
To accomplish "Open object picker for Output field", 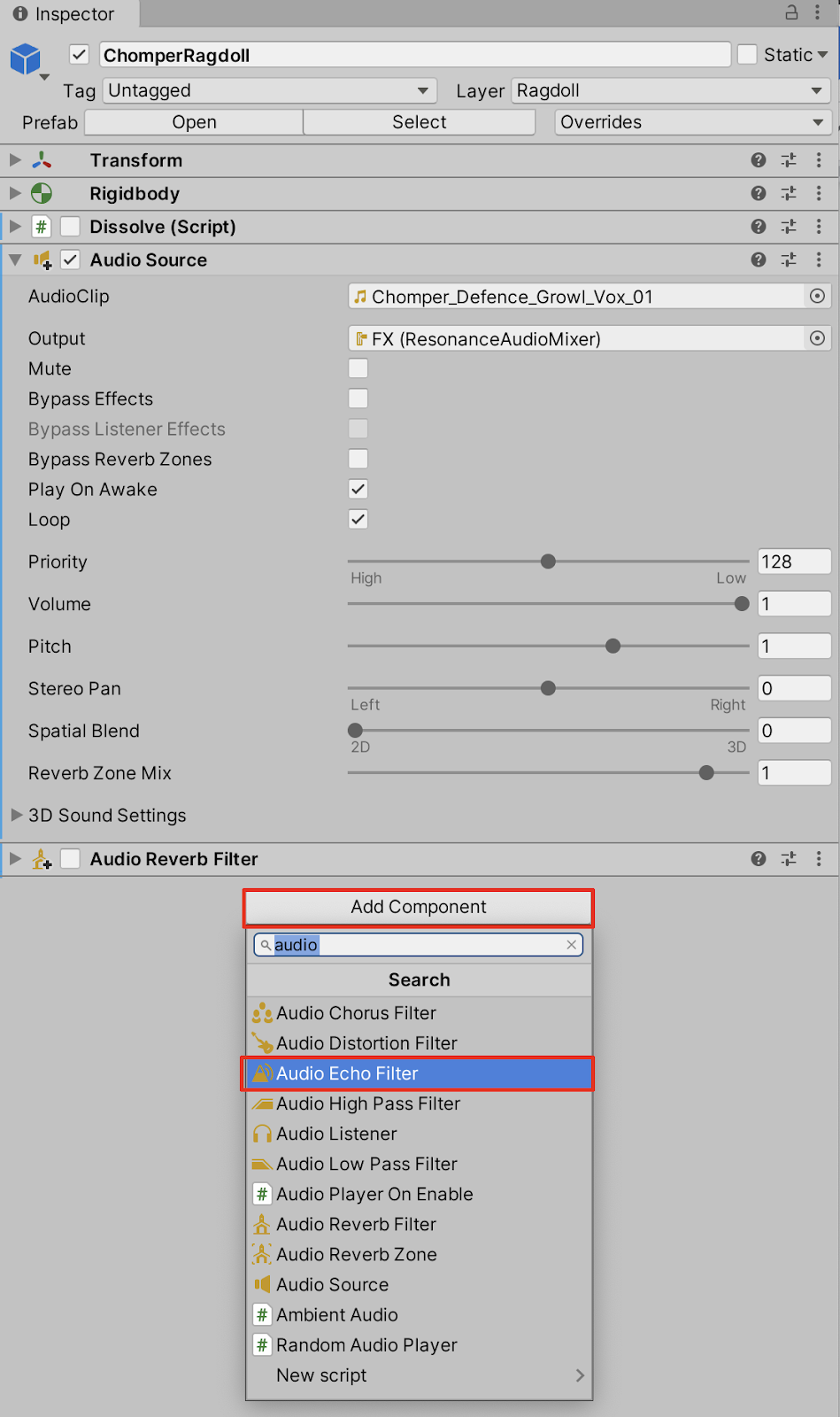I will click(818, 338).
